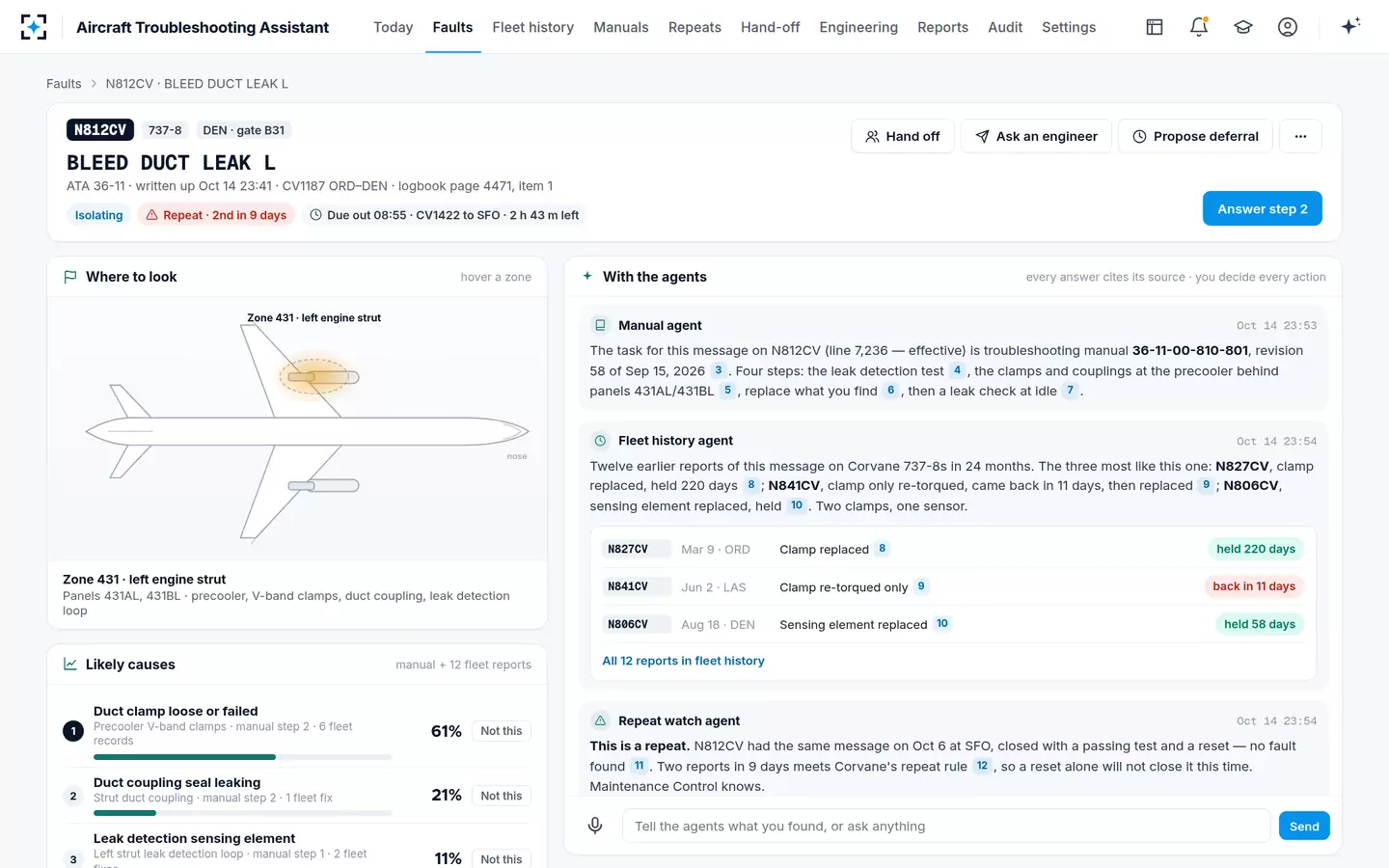Screen dimensions: 1389x868
Task: Click the microphone voice input icon
Action: [595, 826]
